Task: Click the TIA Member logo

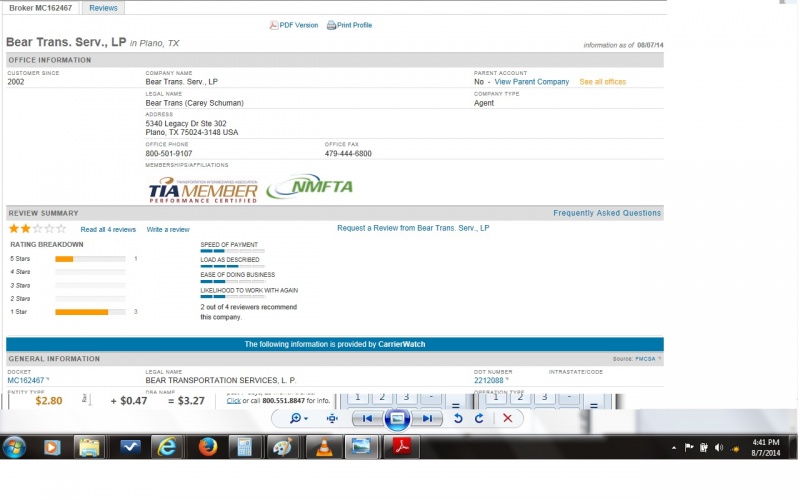Action: pos(203,190)
